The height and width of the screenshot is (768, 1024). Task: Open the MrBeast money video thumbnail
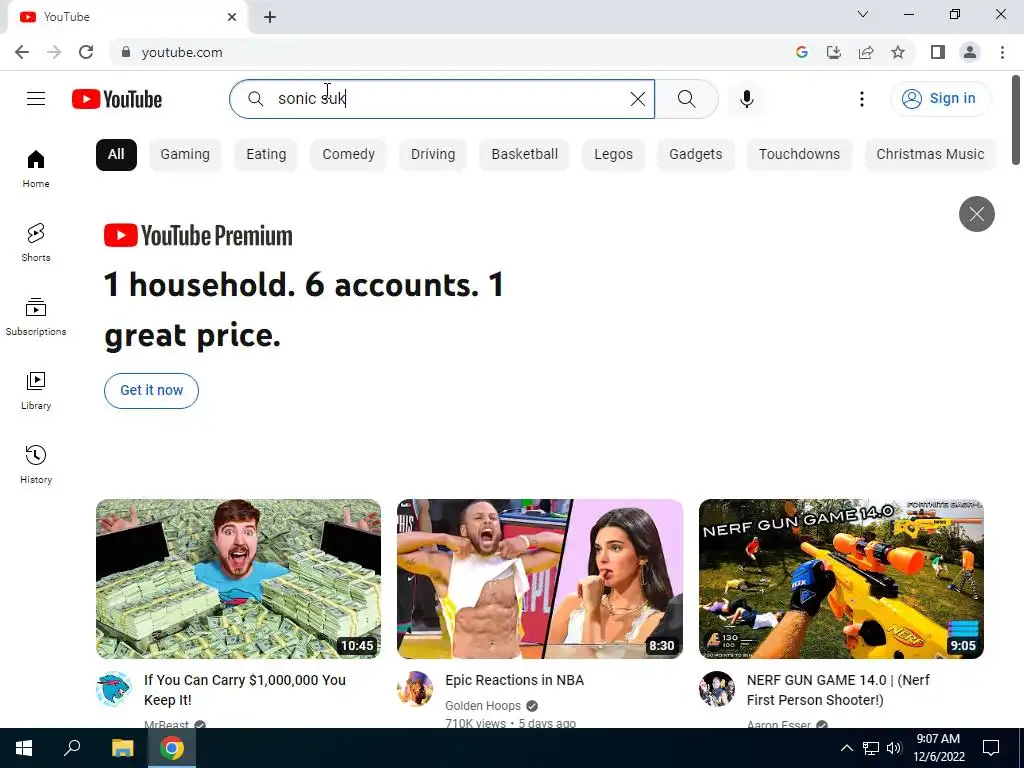[x=238, y=579]
